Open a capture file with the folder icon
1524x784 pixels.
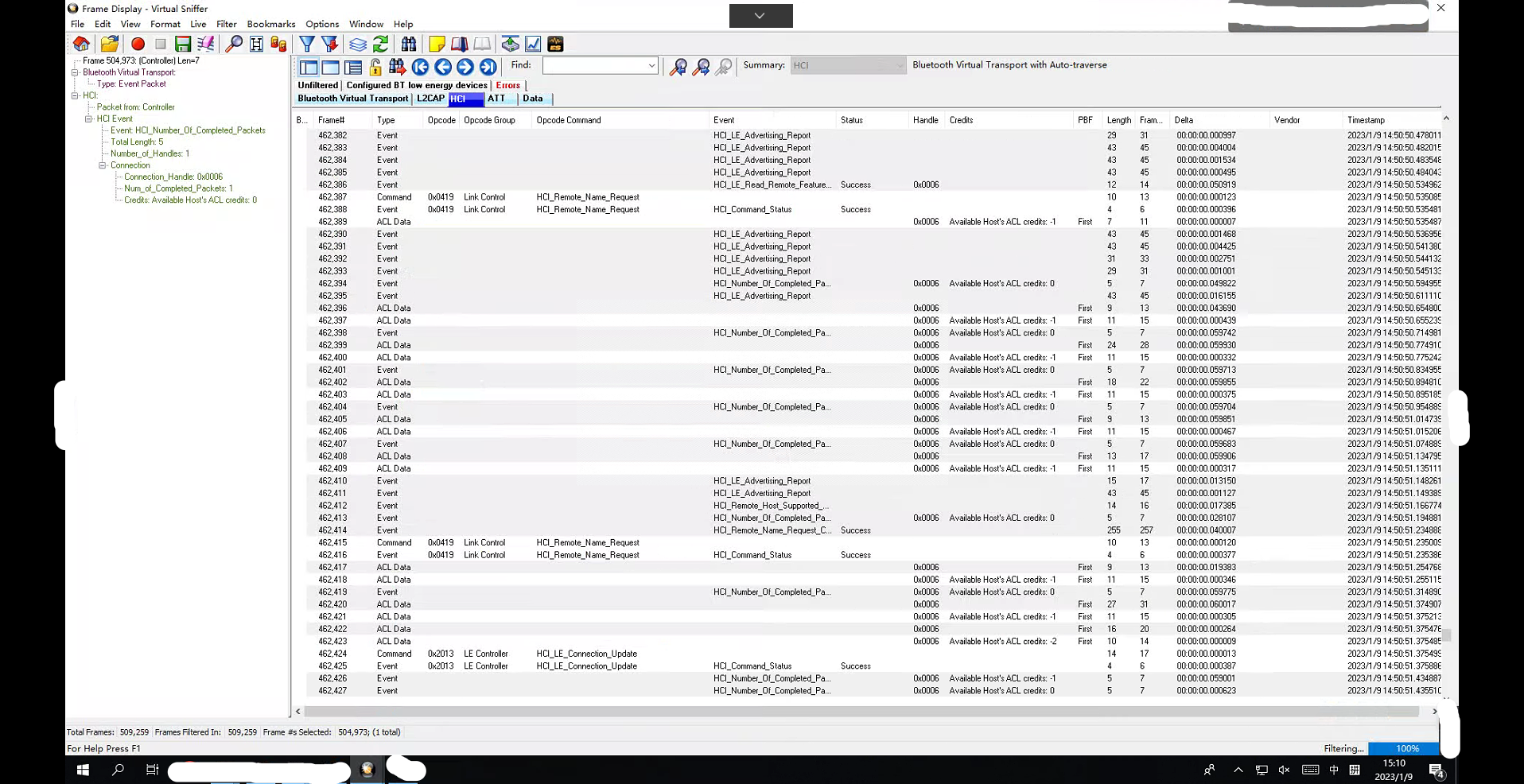110,44
